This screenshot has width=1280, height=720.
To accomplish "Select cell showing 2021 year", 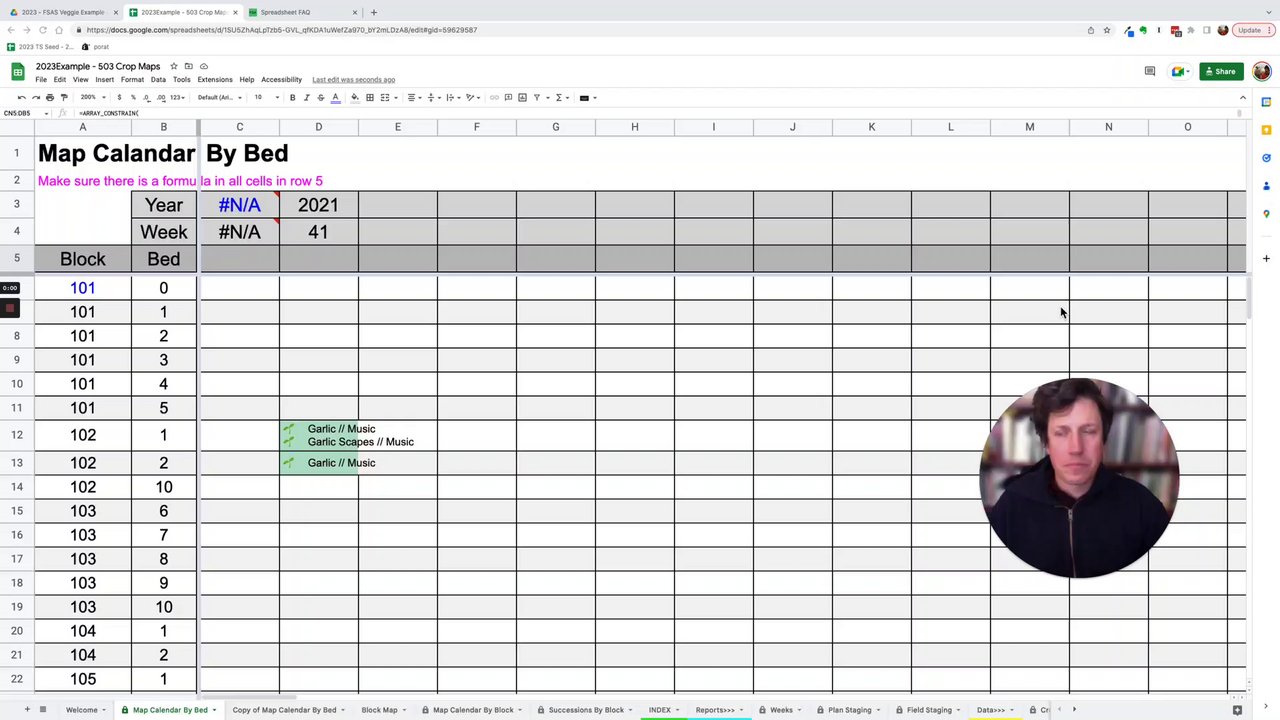I will click(x=318, y=205).
